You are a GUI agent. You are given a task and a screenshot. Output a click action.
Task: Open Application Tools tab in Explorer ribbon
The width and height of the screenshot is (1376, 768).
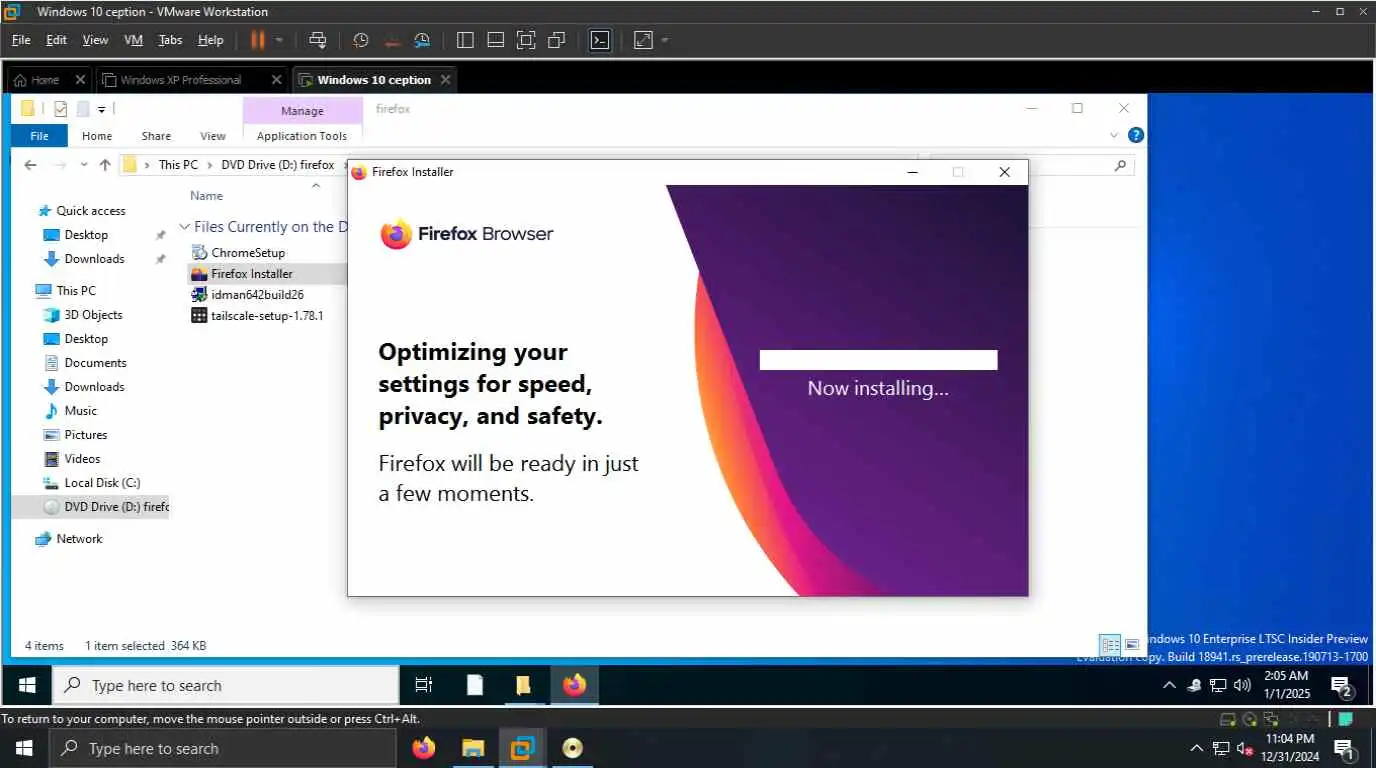point(302,136)
